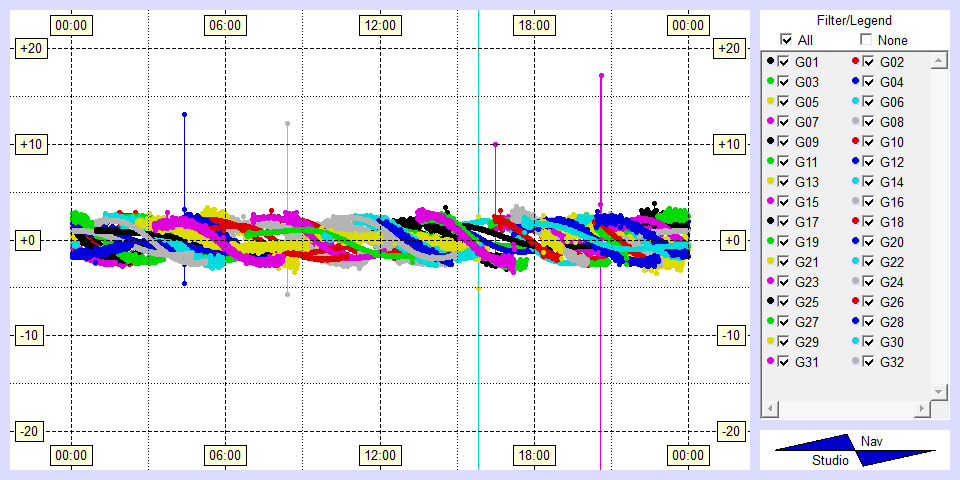This screenshot has width=960, height=480.
Task: Select the blue spike's peak point
Action: (x=185, y=115)
